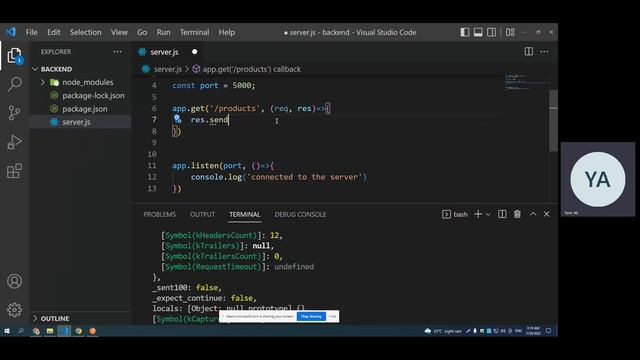
Task: Open Windows taskbar search
Action: pyautogui.click(x=21, y=331)
